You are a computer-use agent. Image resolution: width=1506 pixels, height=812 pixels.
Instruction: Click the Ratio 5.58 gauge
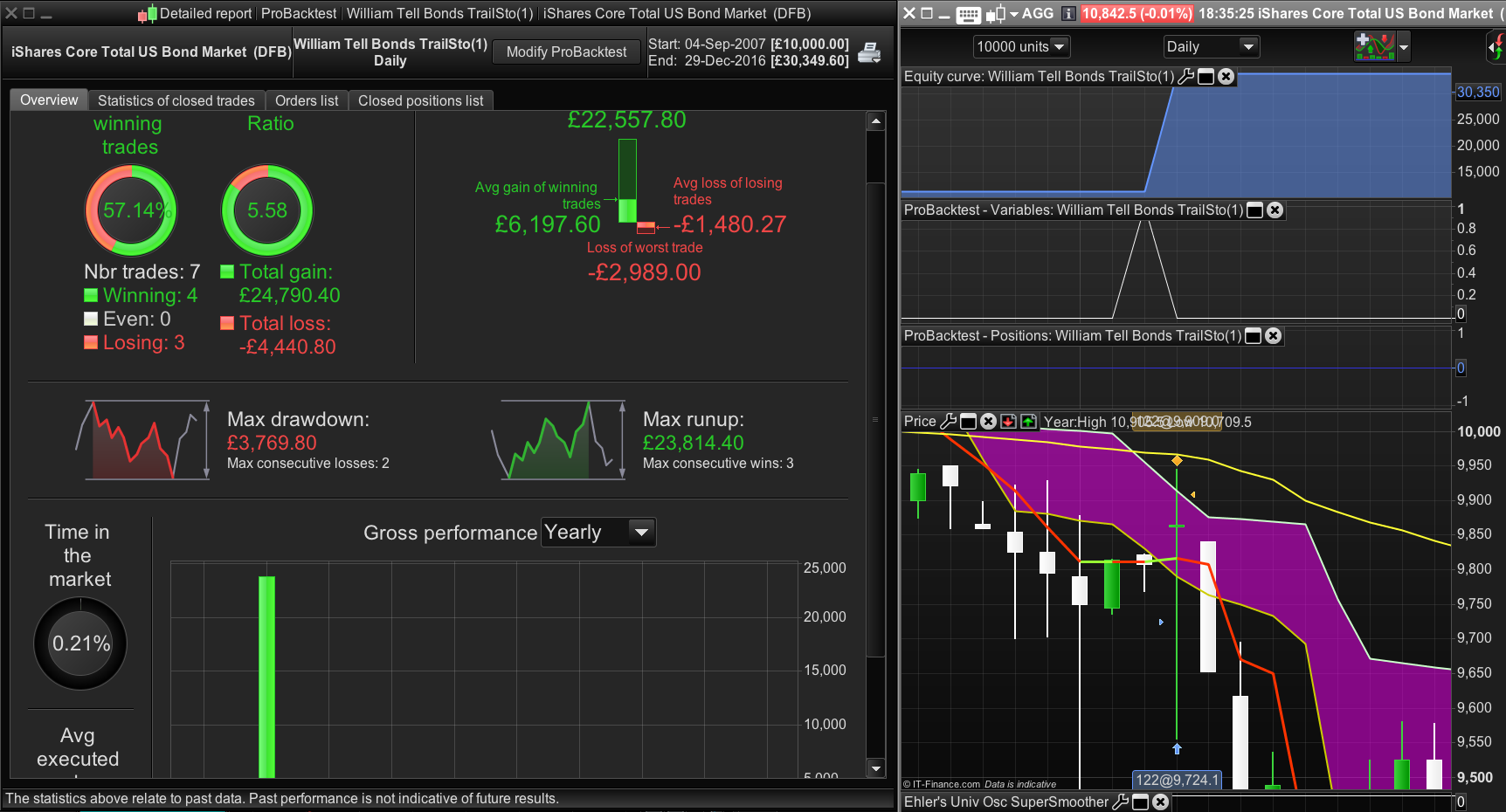pyautogui.click(x=267, y=210)
